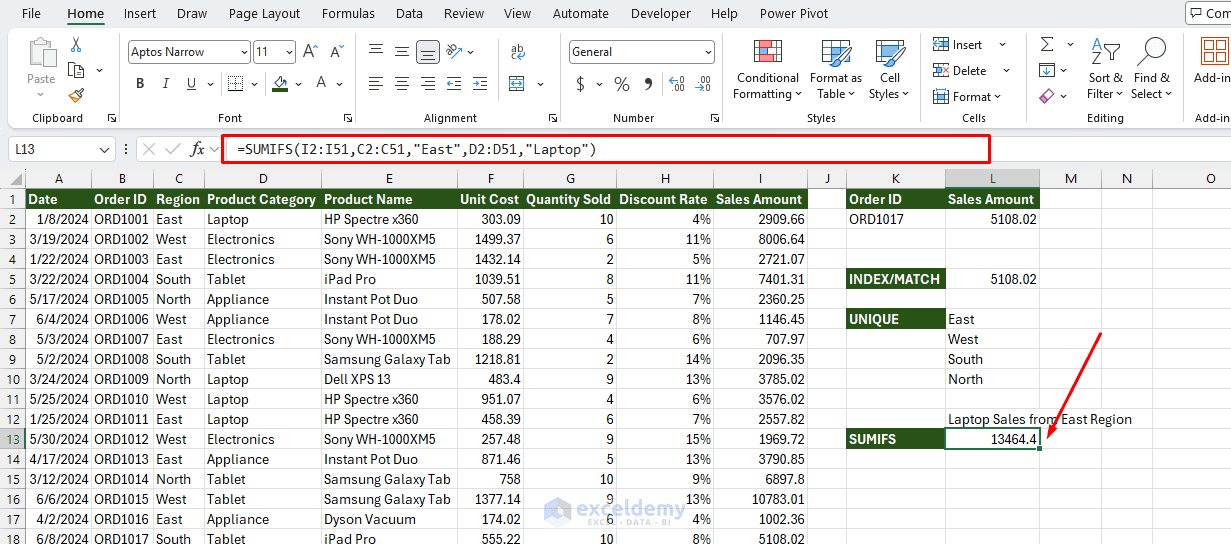Open the Paste options arrow
The width and height of the screenshot is (1231, 544).
click(42, 95)
